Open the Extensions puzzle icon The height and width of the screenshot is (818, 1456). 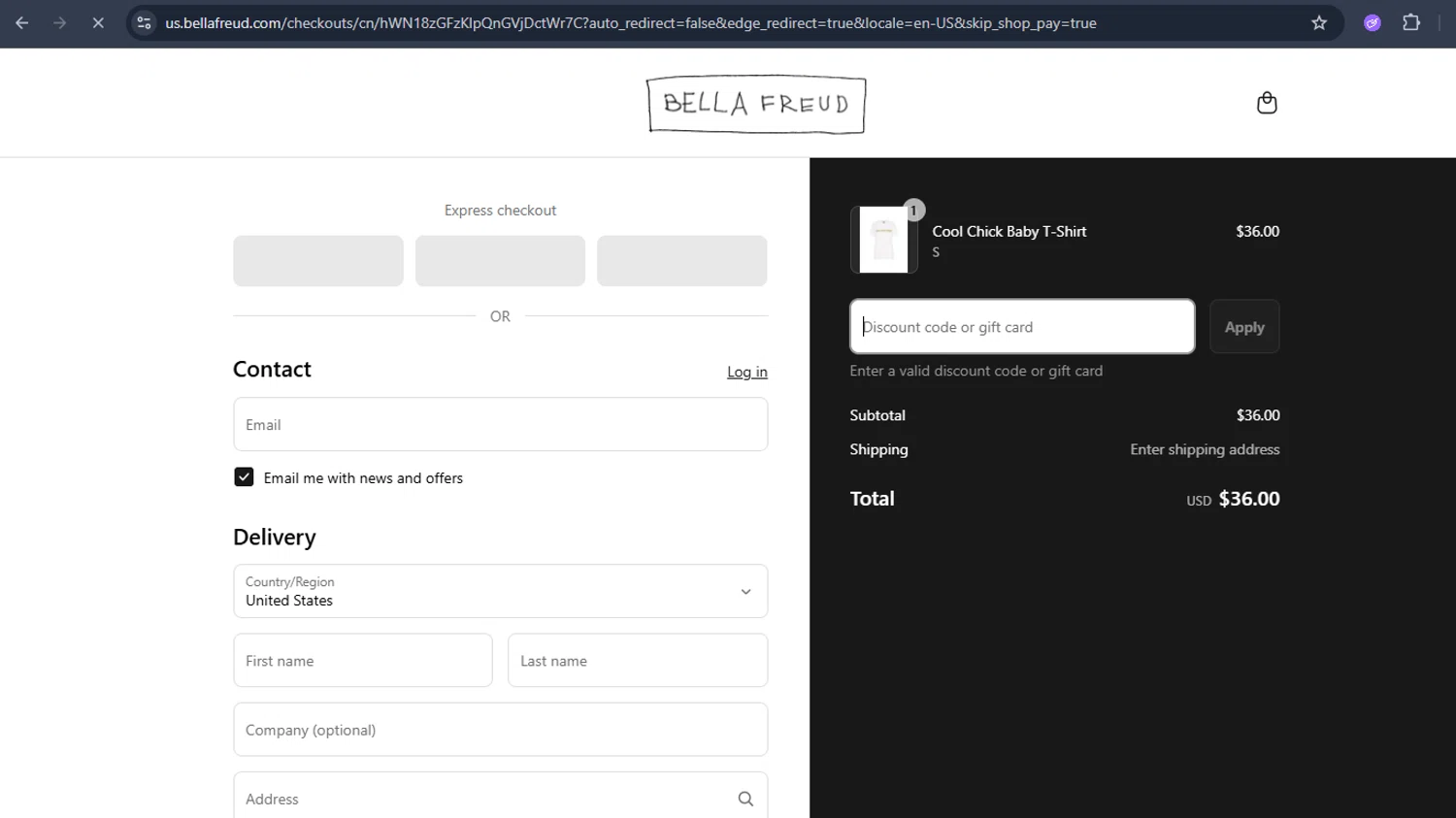tap(1411, 22)
